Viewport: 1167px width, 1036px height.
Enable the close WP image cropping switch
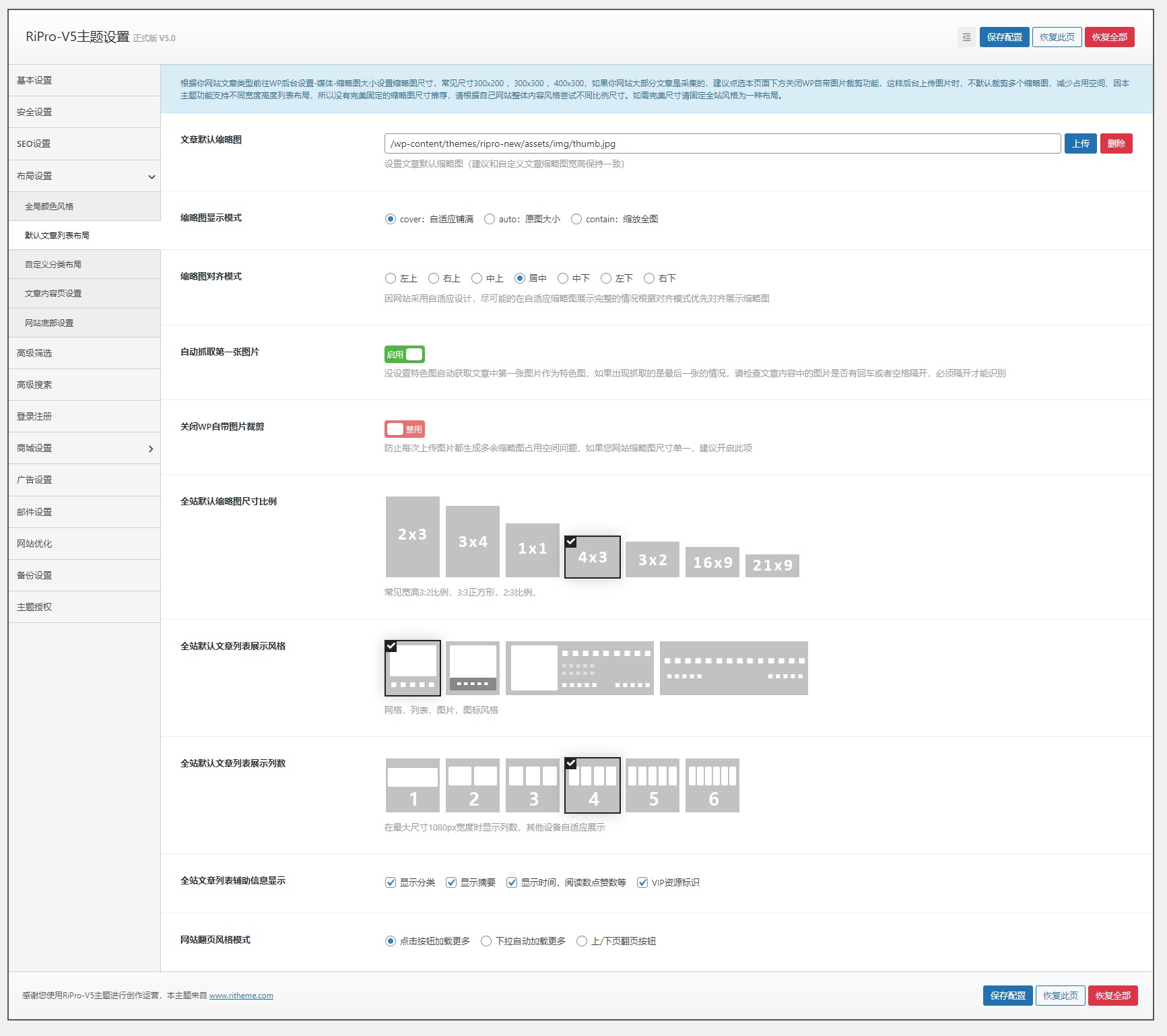[x=404, y=429]
